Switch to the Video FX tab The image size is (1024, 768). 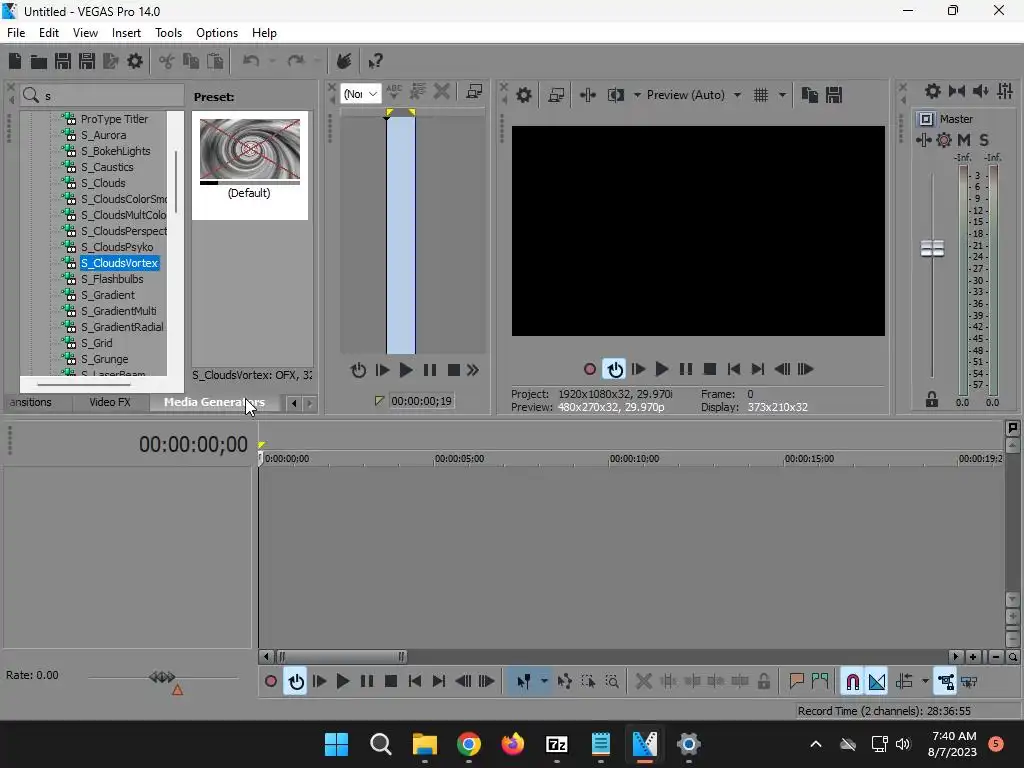click(x=110, y=402)
